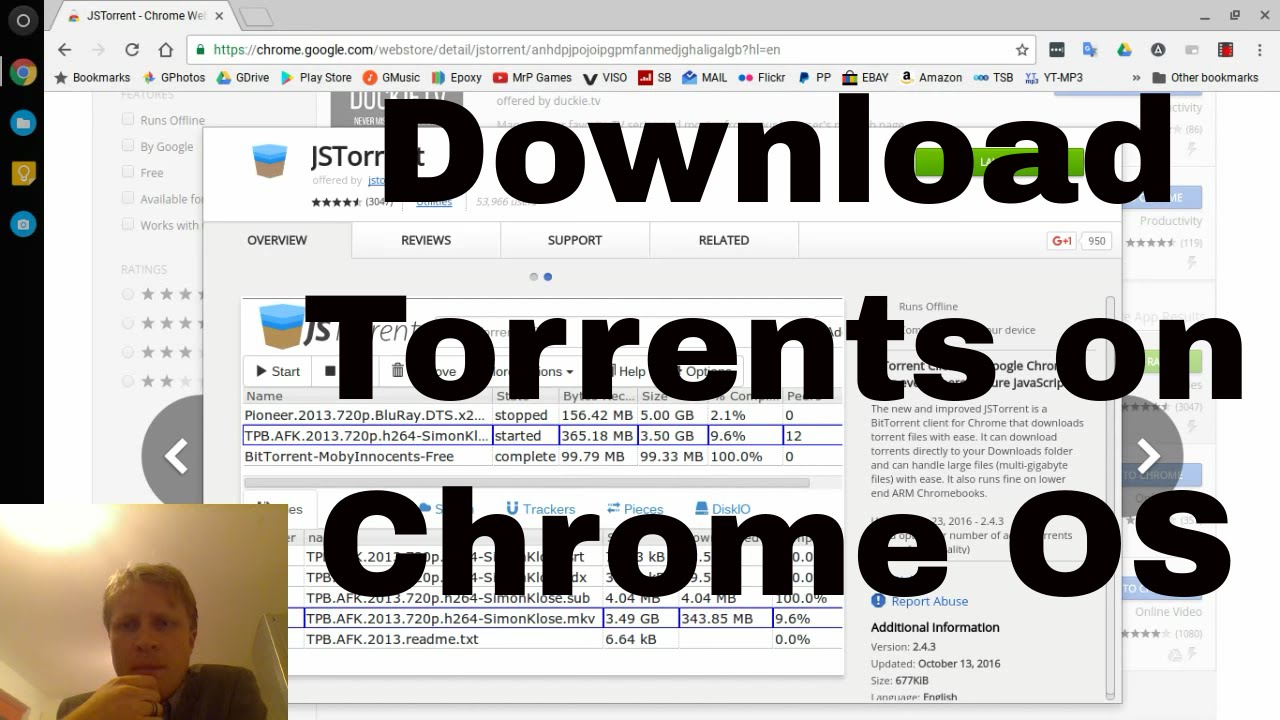Click the greyed forward arrow
1280x720 pixels.
point(98,49)
